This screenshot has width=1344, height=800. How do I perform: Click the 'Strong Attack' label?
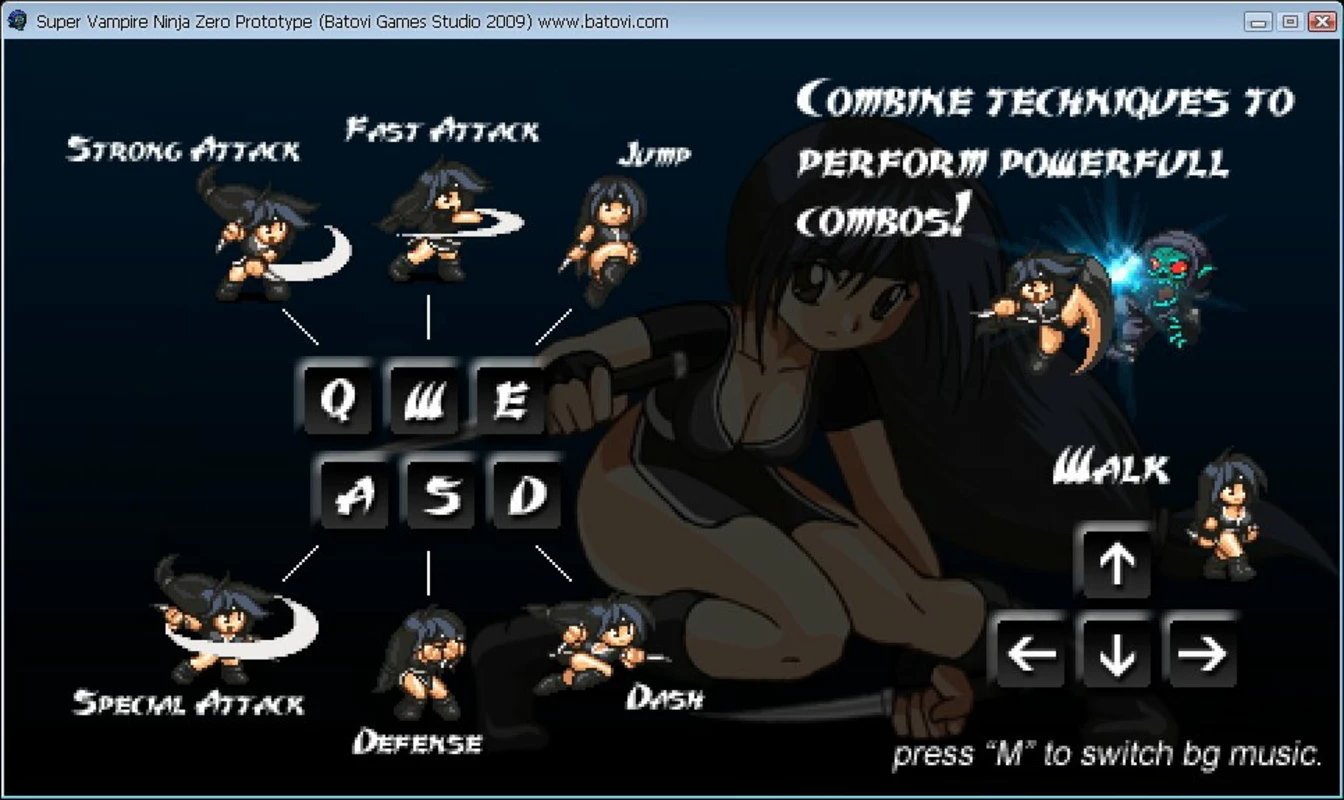(183, 150)
